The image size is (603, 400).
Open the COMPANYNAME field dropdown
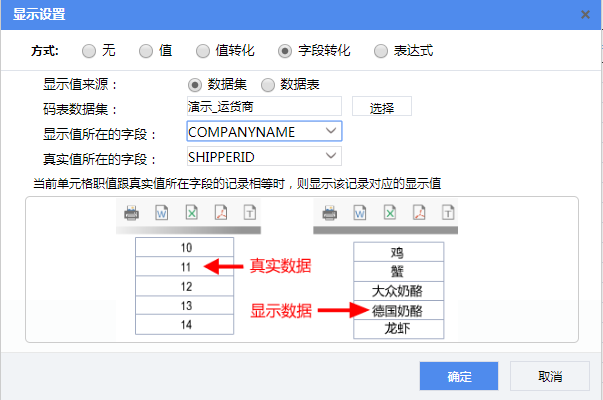330,132
